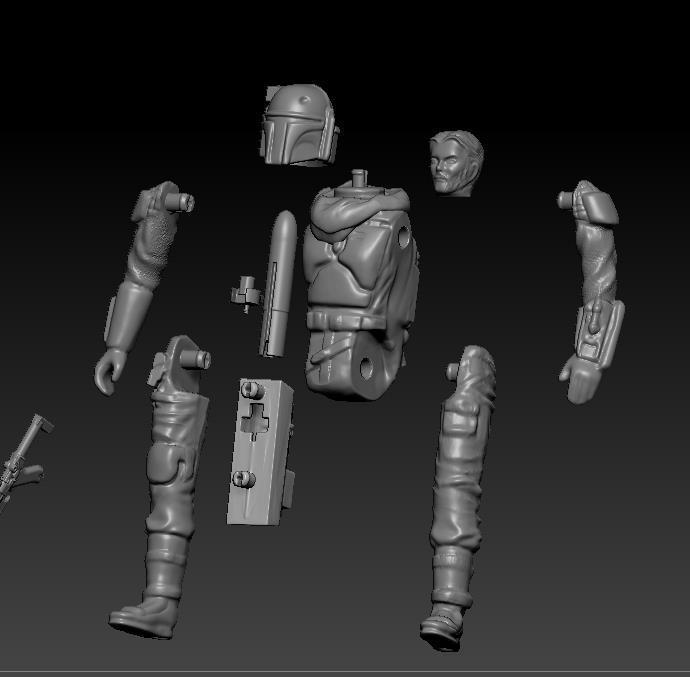Select the unmasked bearded head sculpt

[456, 162]
